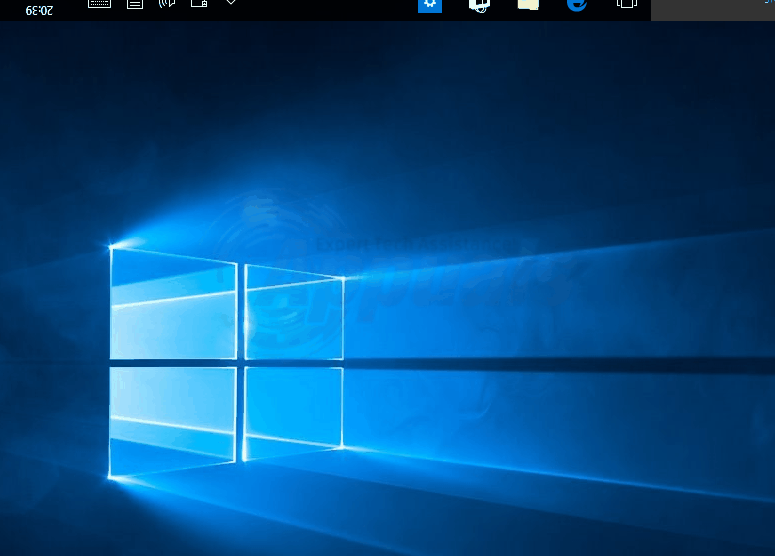Screen dimensions: 775x556
Task: Open Settings from the taskbar gear icon
Action: click(x=430, y=4)
